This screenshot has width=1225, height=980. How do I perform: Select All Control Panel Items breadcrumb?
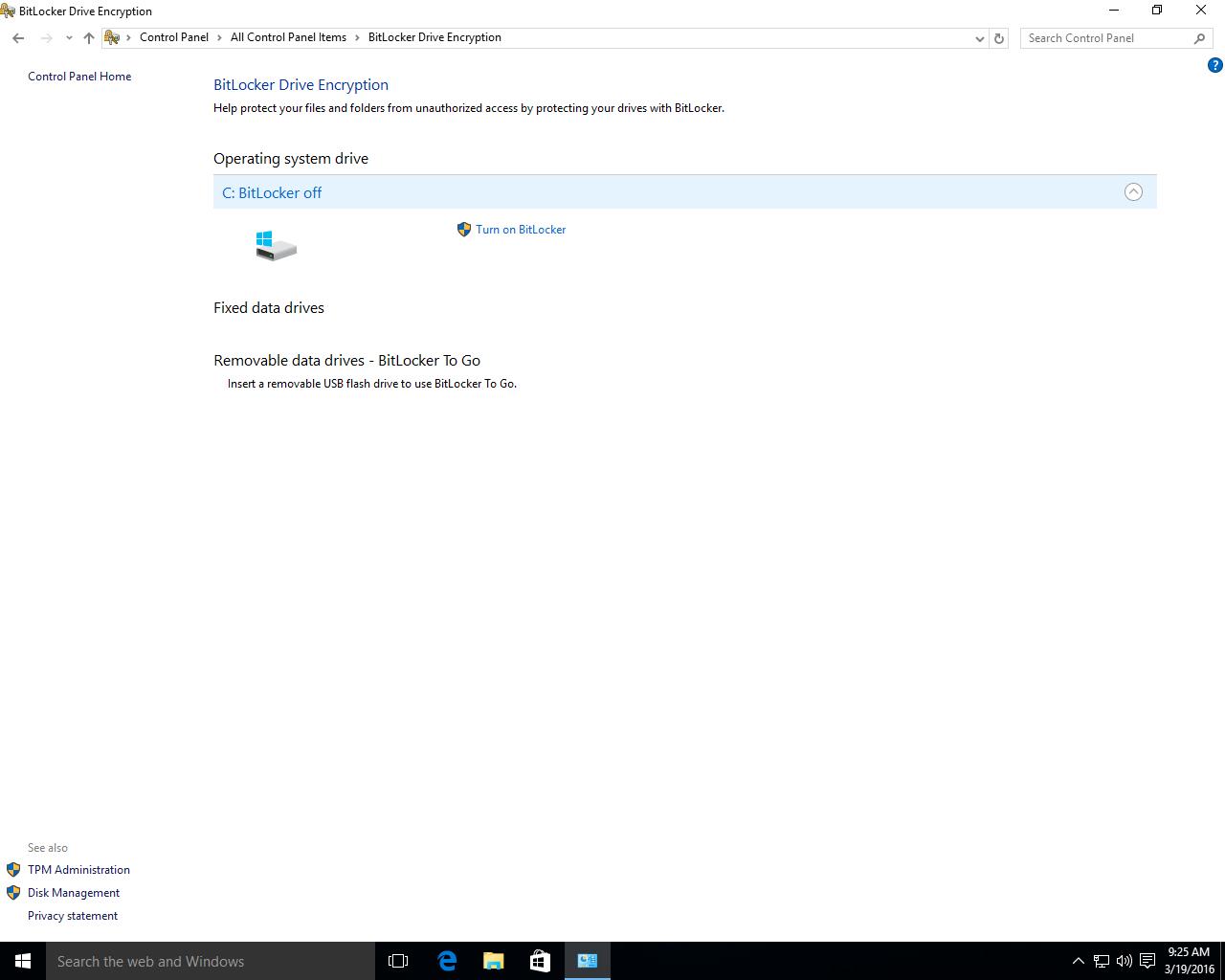tap(288, 37)
